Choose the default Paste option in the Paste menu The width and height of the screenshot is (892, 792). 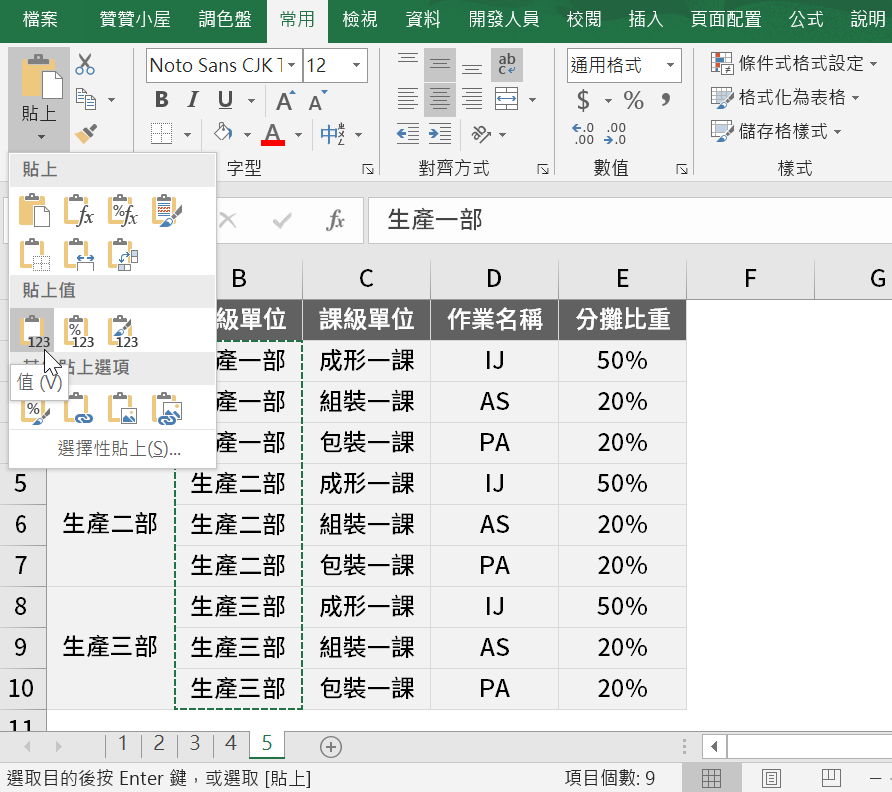click(x=34, y=210)
